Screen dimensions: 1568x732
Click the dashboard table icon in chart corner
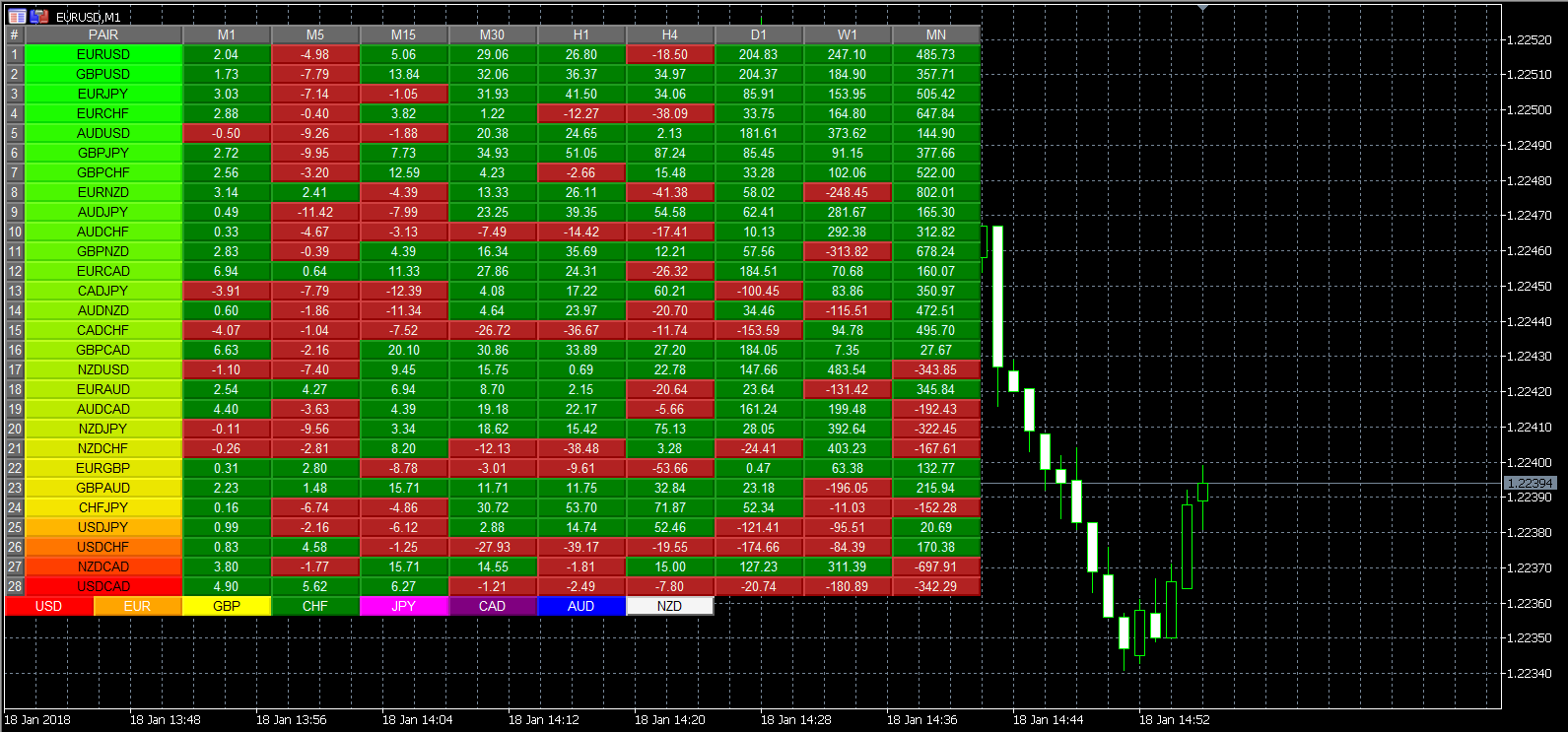click(x=17, y=17)
